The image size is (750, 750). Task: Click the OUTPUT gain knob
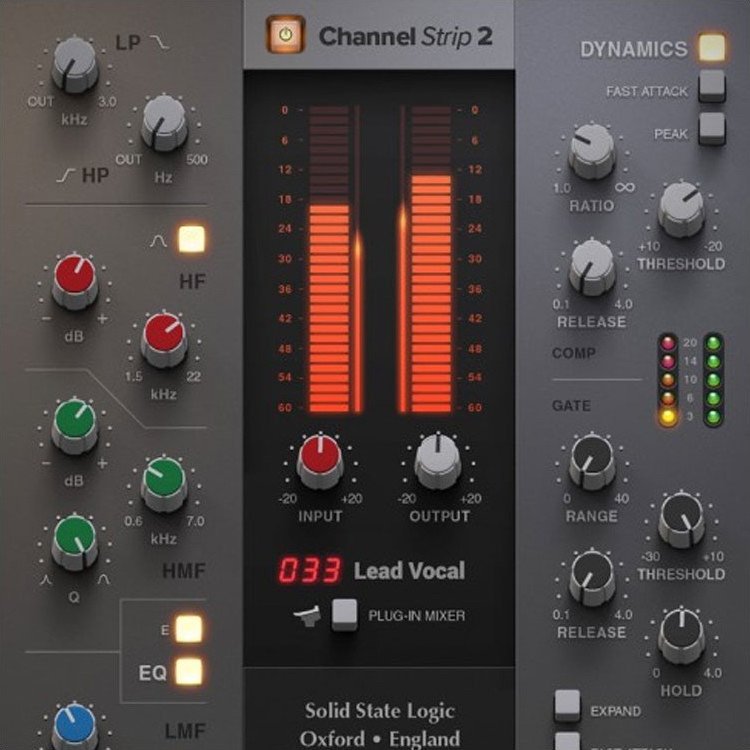(x=438, y=462)
